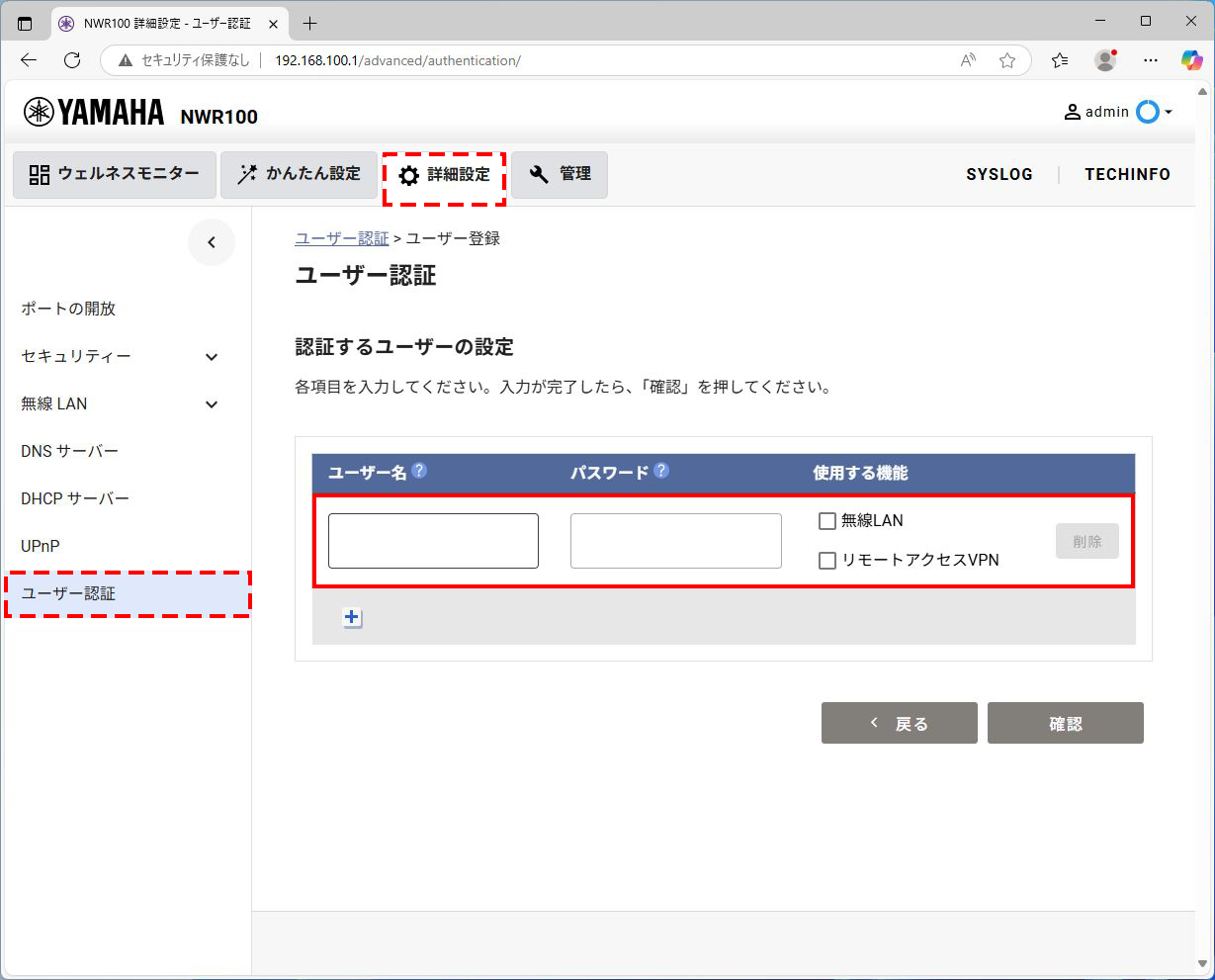Viewport: 1215px width, 980px height.
Task: Open TECHINFO
Action: [x=1127, y=175]
